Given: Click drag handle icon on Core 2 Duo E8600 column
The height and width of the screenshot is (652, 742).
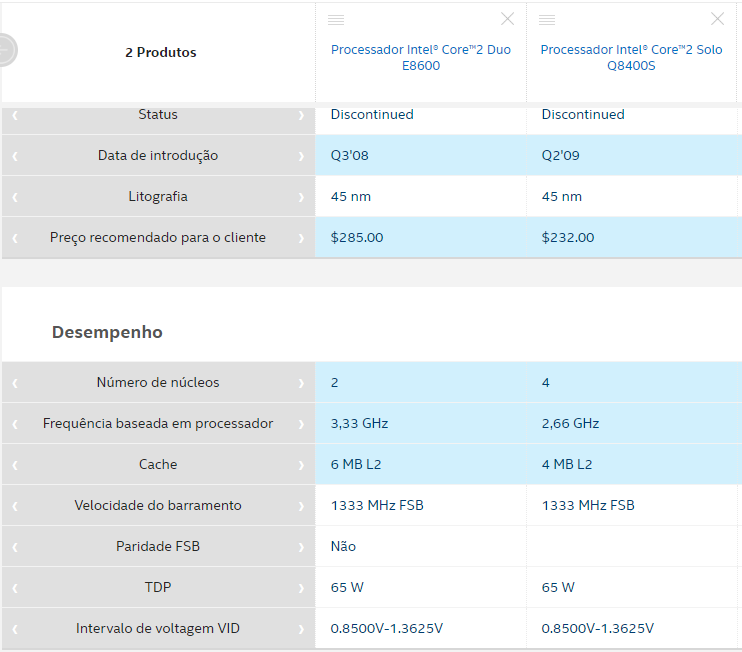Looking at the screenshot, I should click(336, 20).
